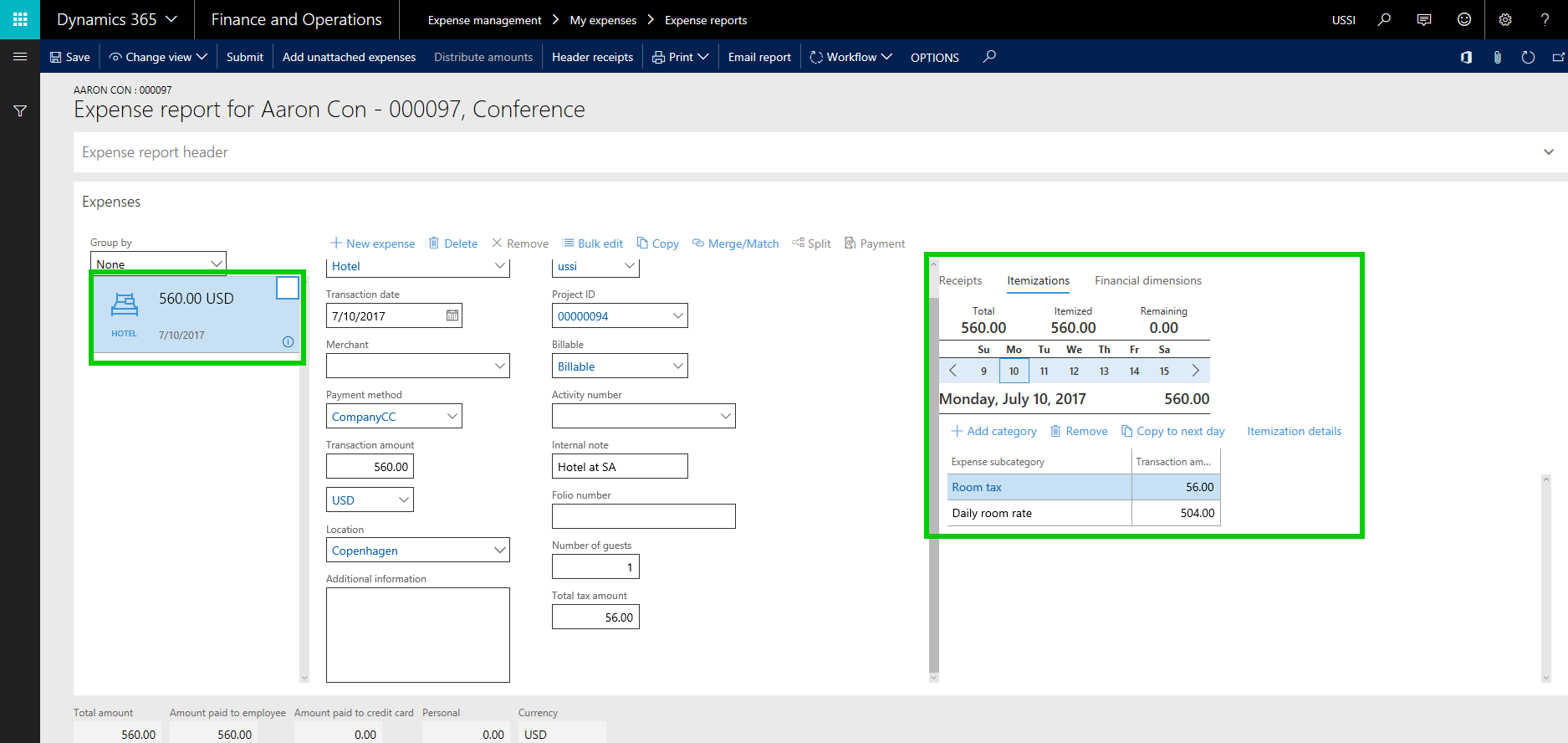
Task: Click Email report button
Action: point(759,57)
